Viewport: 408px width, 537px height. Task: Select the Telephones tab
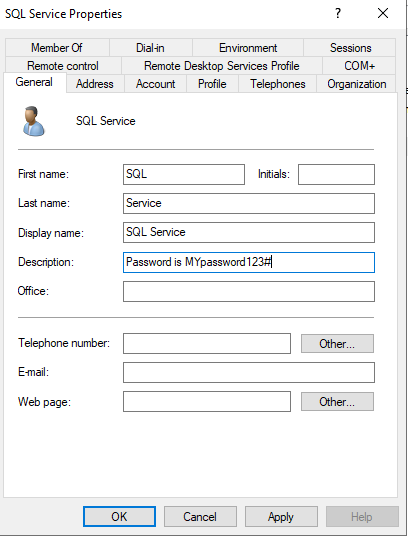(277, 84)
